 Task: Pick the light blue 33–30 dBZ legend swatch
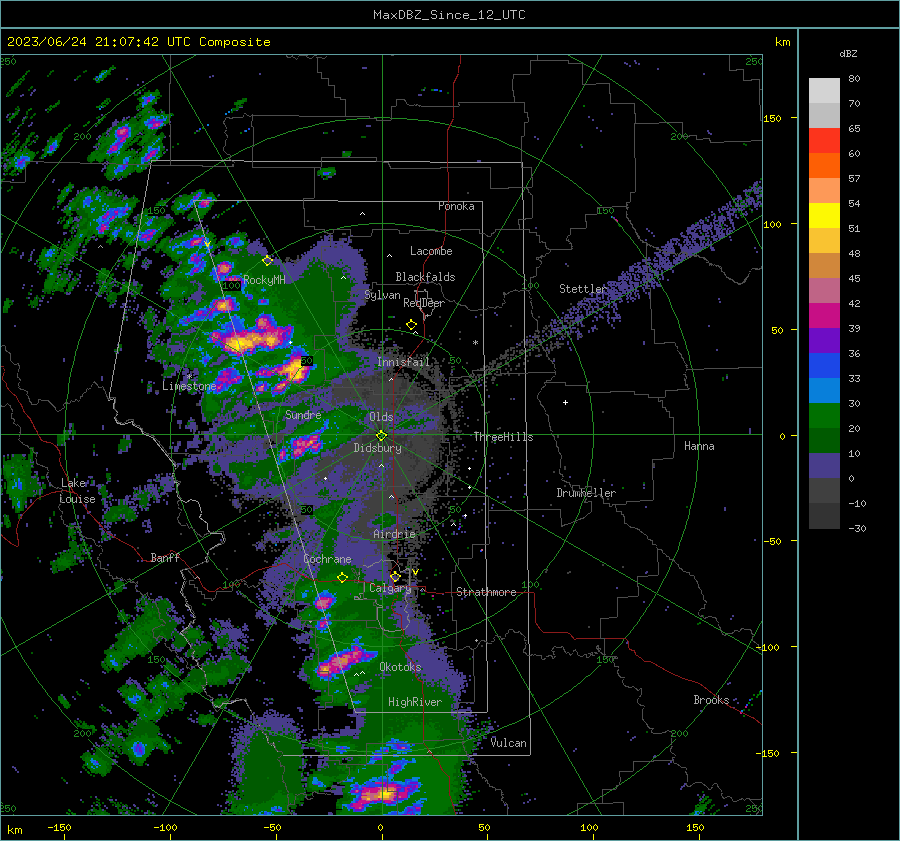pos(824,391)
